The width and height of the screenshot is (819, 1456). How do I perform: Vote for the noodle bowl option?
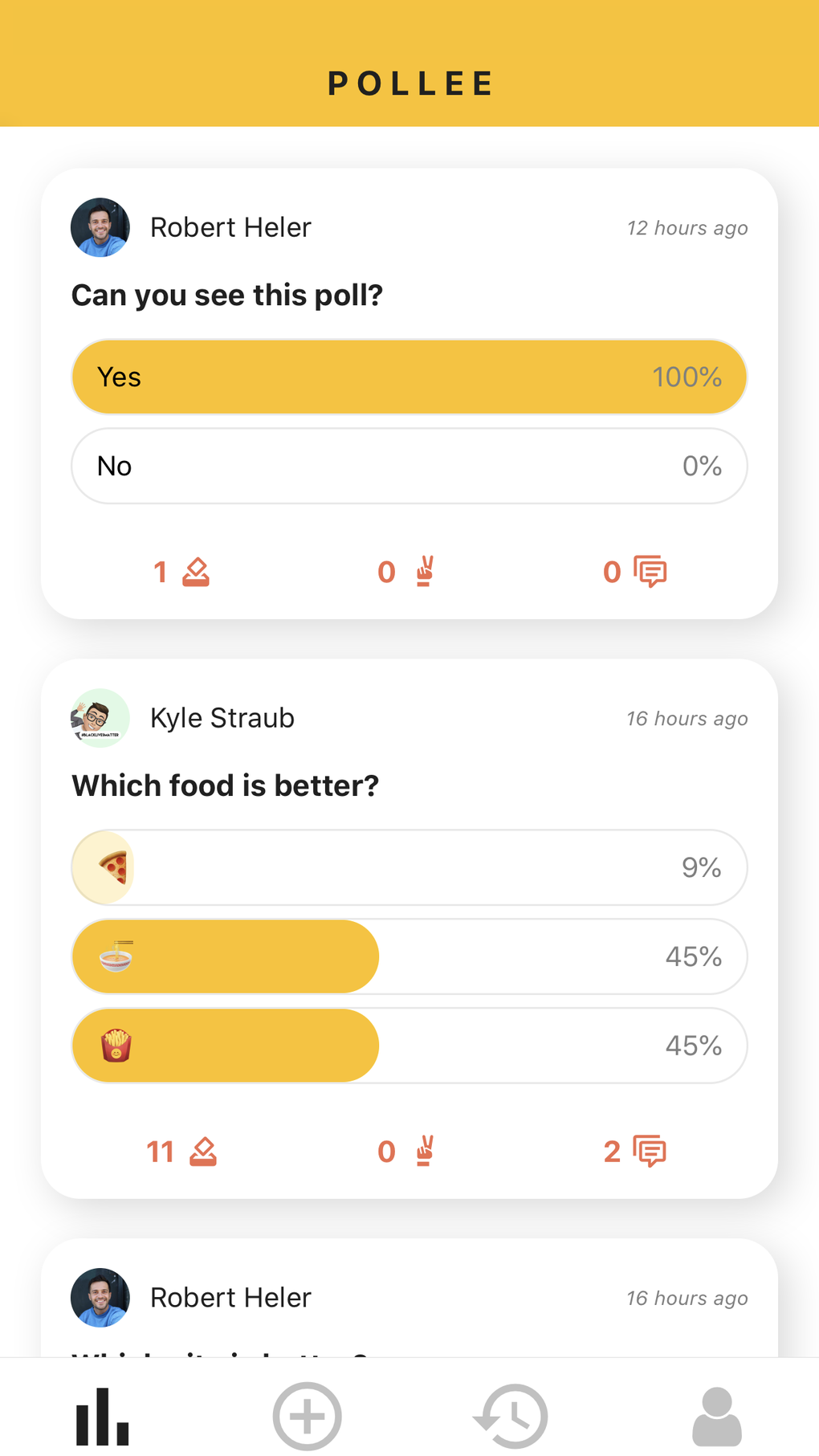[x=409, y=956]
